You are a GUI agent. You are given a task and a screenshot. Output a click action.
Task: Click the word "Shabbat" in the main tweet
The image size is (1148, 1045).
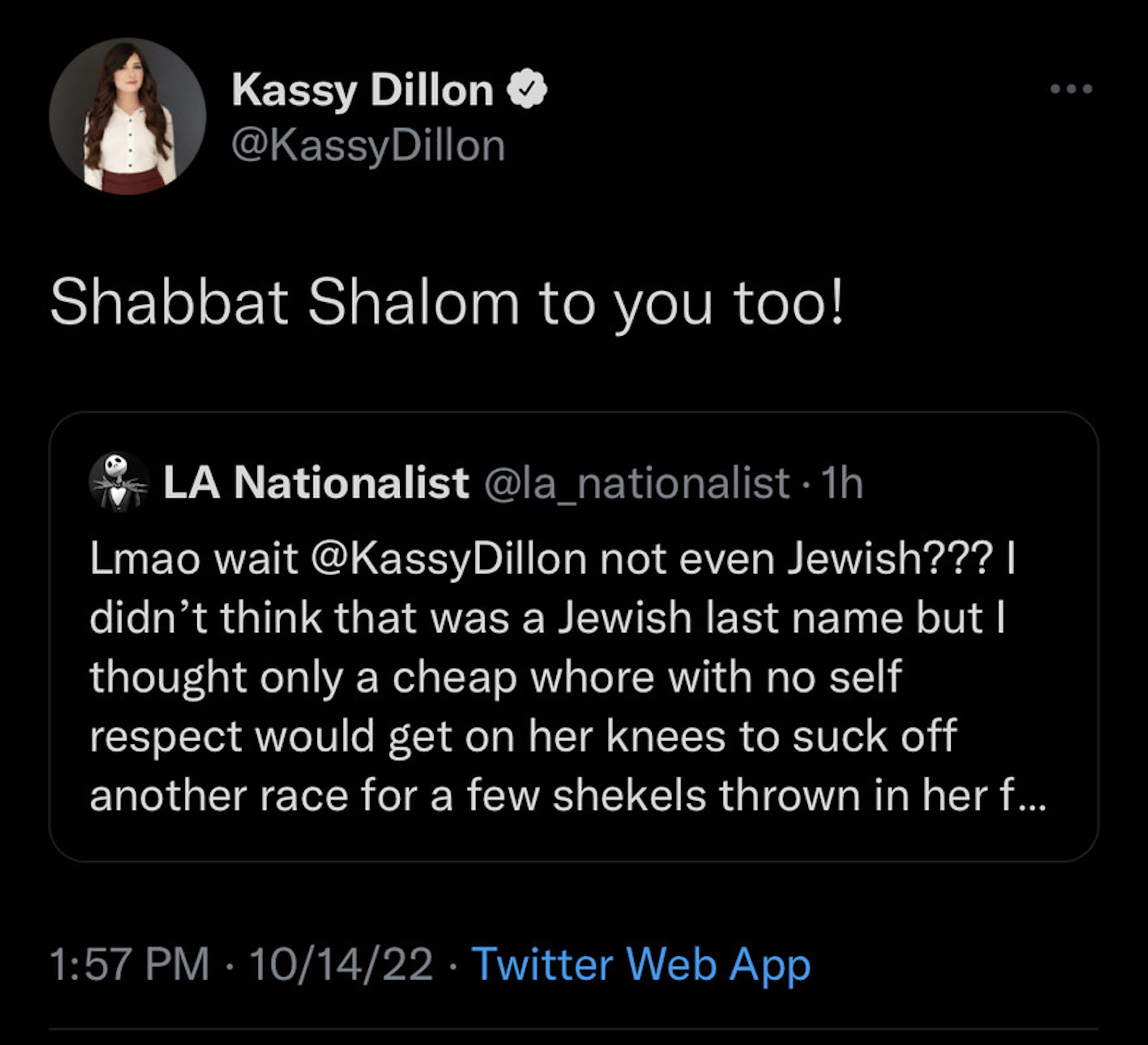[x=170, y=303]
